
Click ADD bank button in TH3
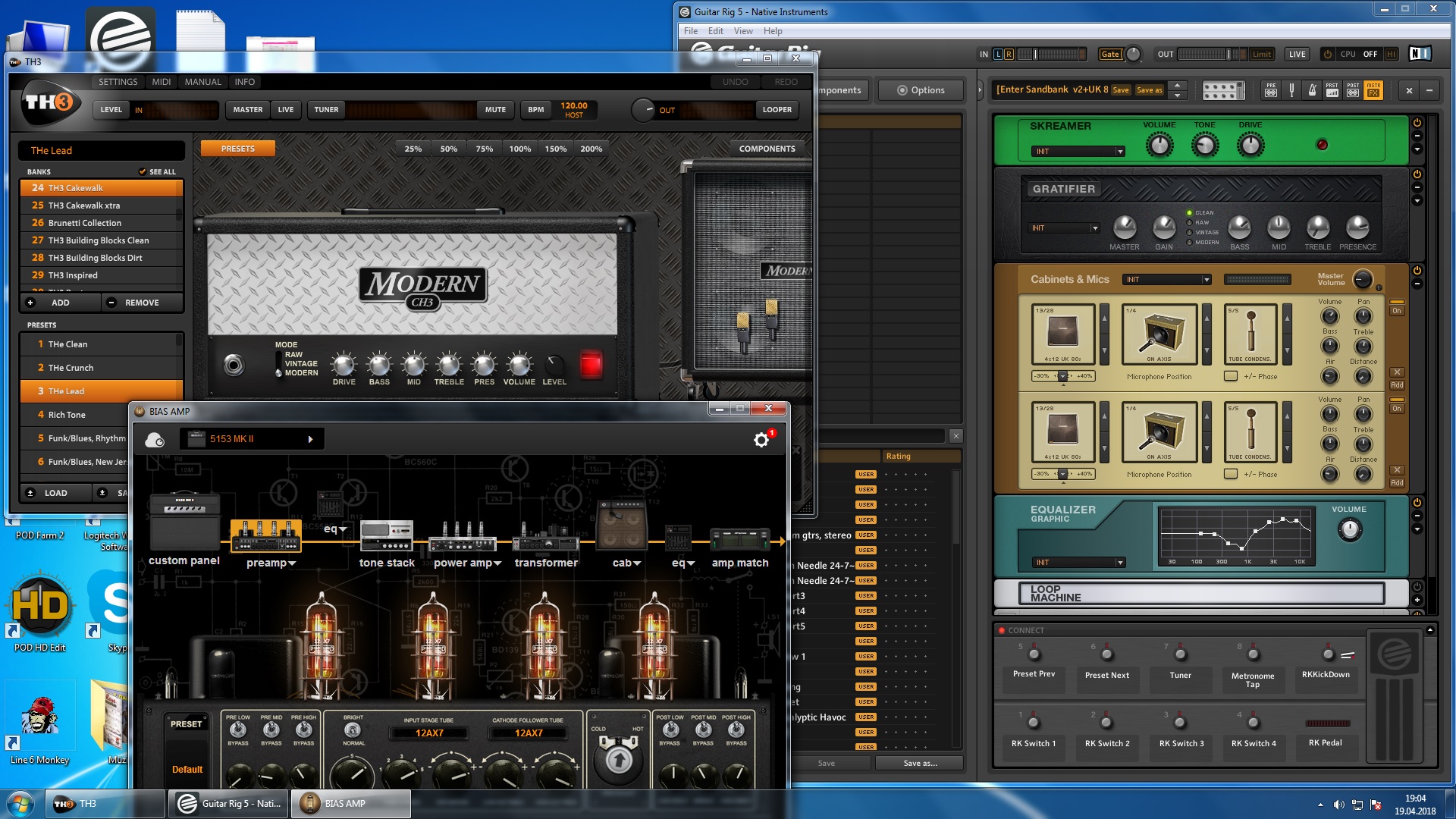[x=60, y=303]
